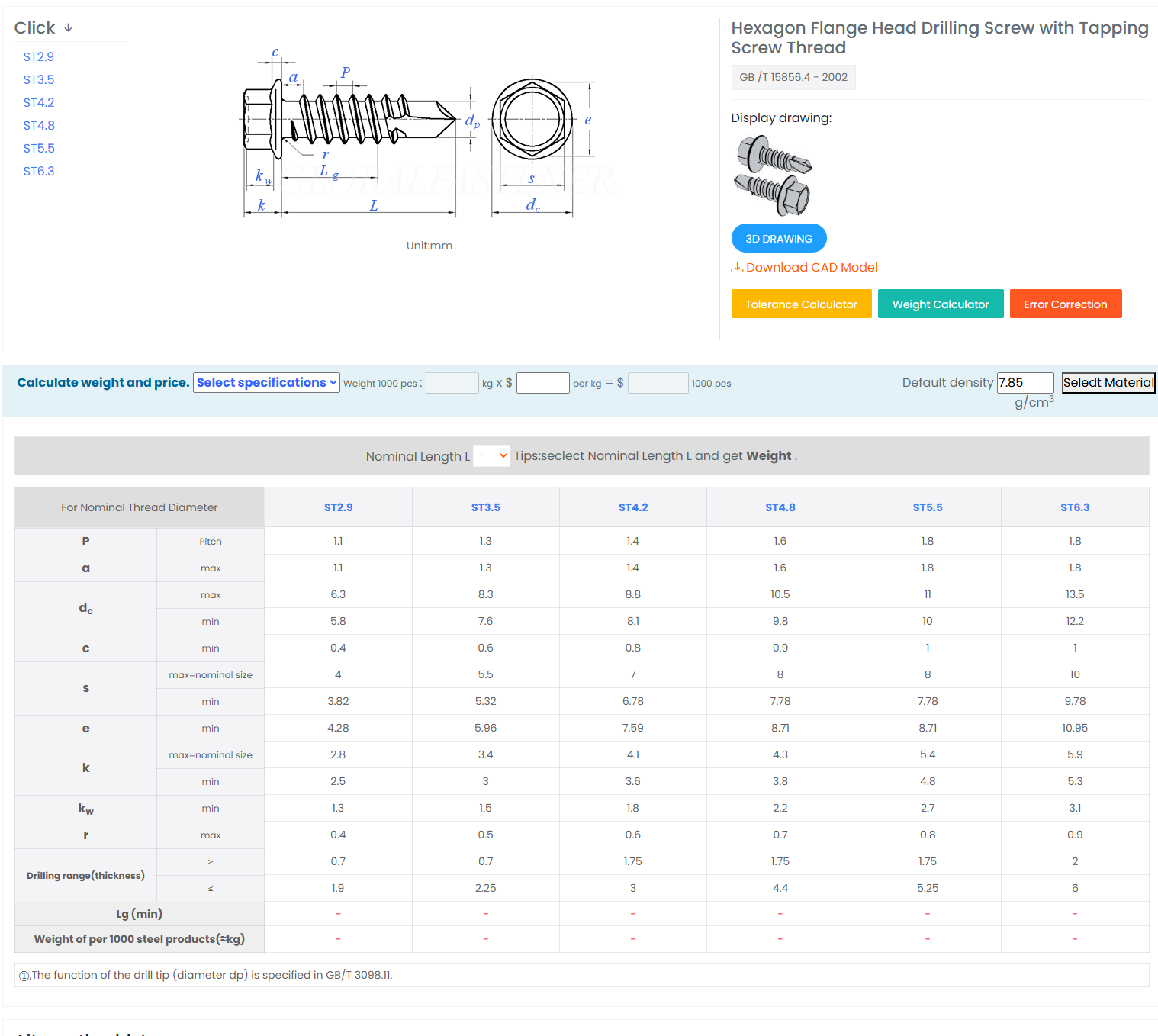Click the 'Calculate weight and price.' label
This screenshot has height=1036, width=1158.
(x=103, y=383)
